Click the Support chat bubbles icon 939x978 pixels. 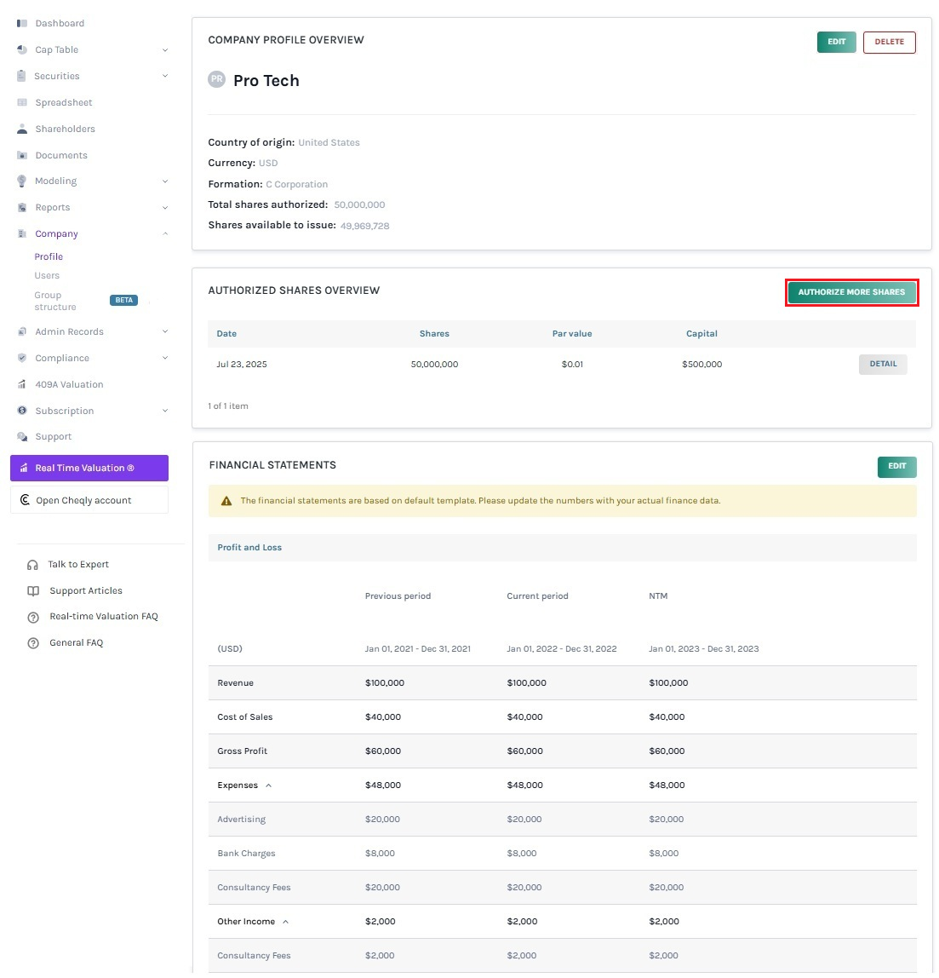[x=22, y=437]
